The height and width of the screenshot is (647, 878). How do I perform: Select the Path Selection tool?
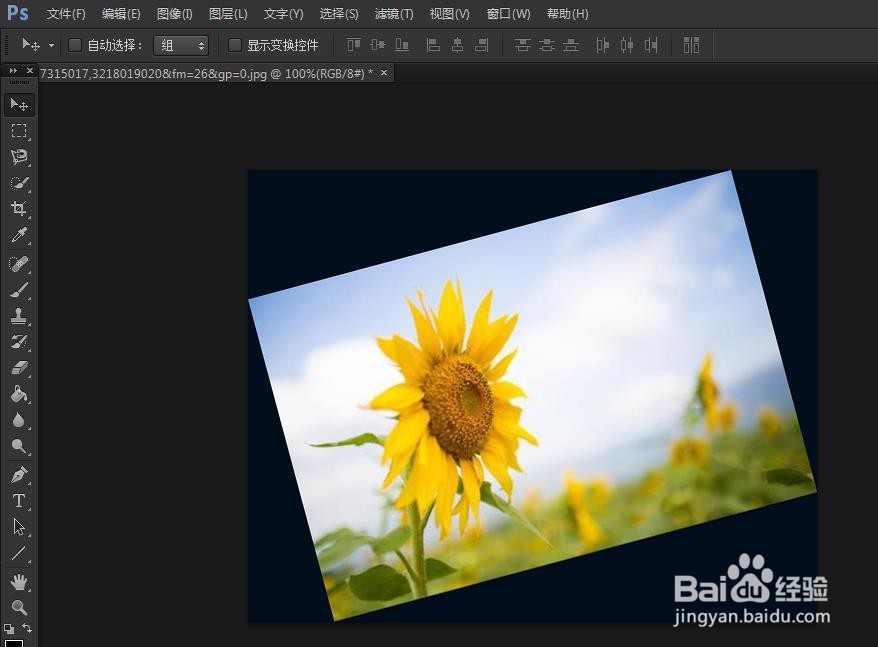pyautogui.click(x=19, y=527)
